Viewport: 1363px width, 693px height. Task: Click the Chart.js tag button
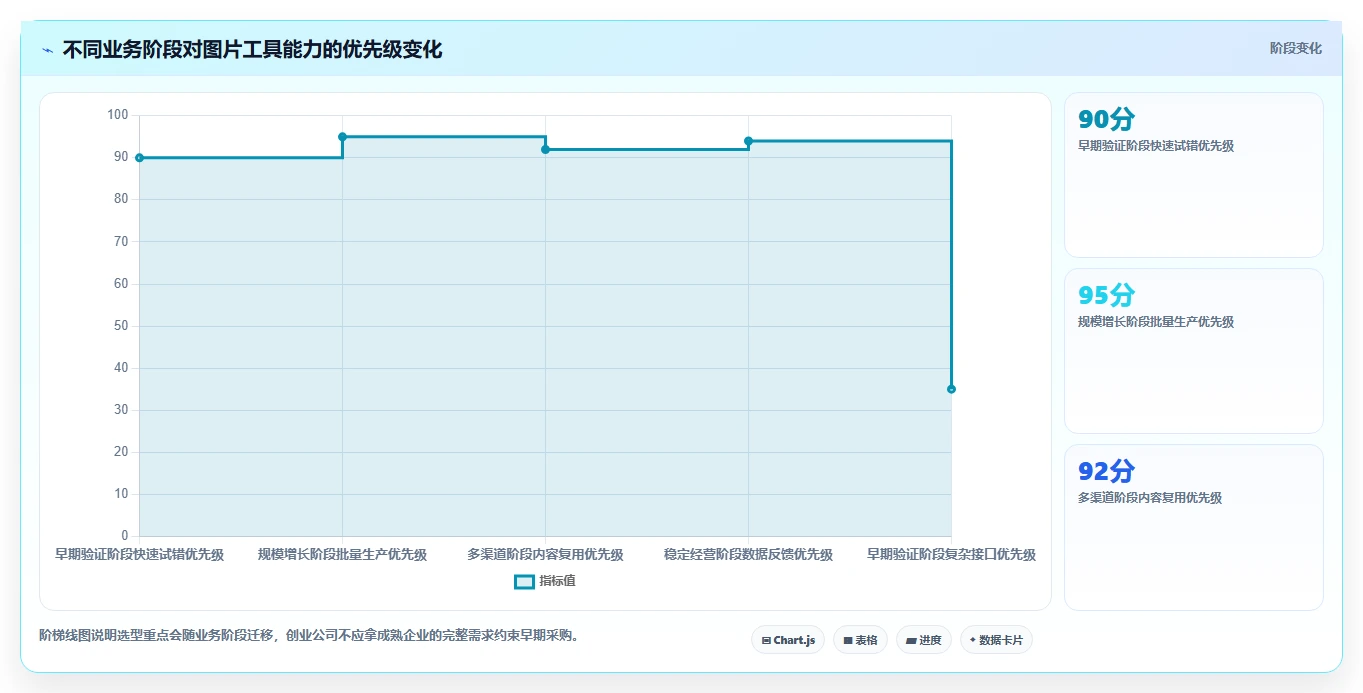tap(788, 640)
